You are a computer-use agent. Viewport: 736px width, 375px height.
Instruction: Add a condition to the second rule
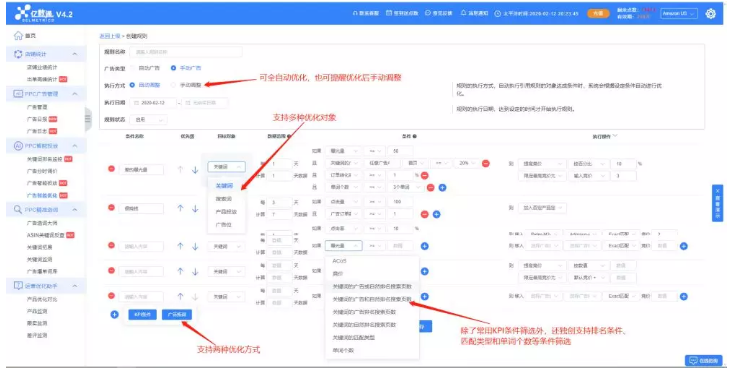437,214
